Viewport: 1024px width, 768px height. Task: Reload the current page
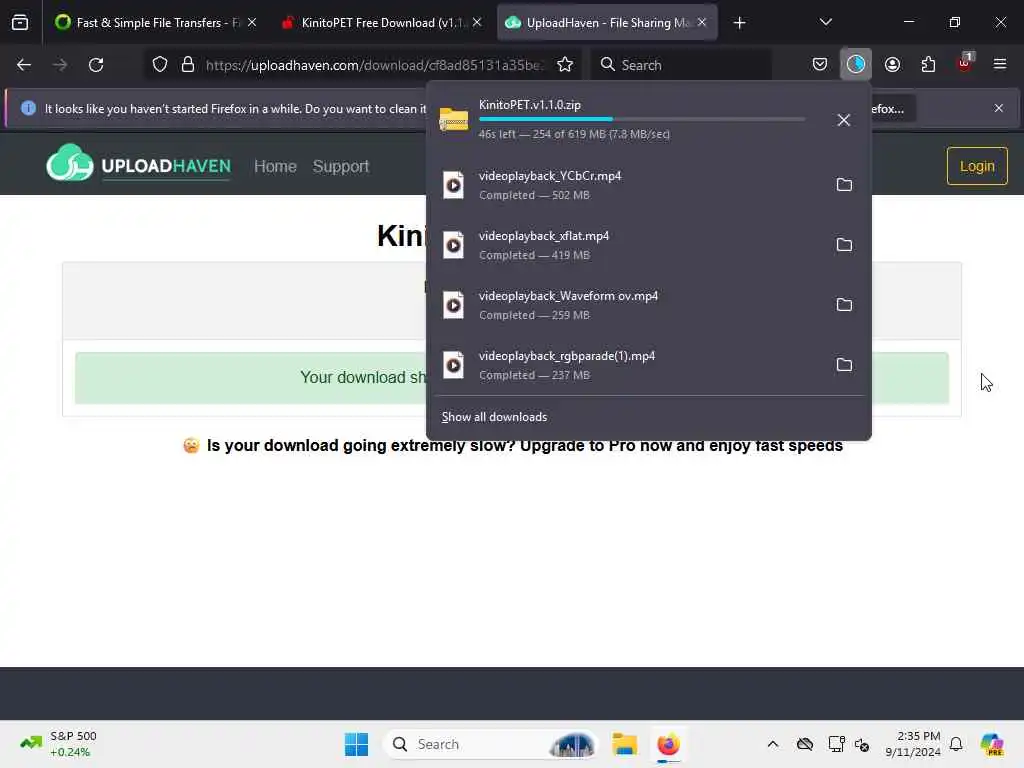pos(96,65)
